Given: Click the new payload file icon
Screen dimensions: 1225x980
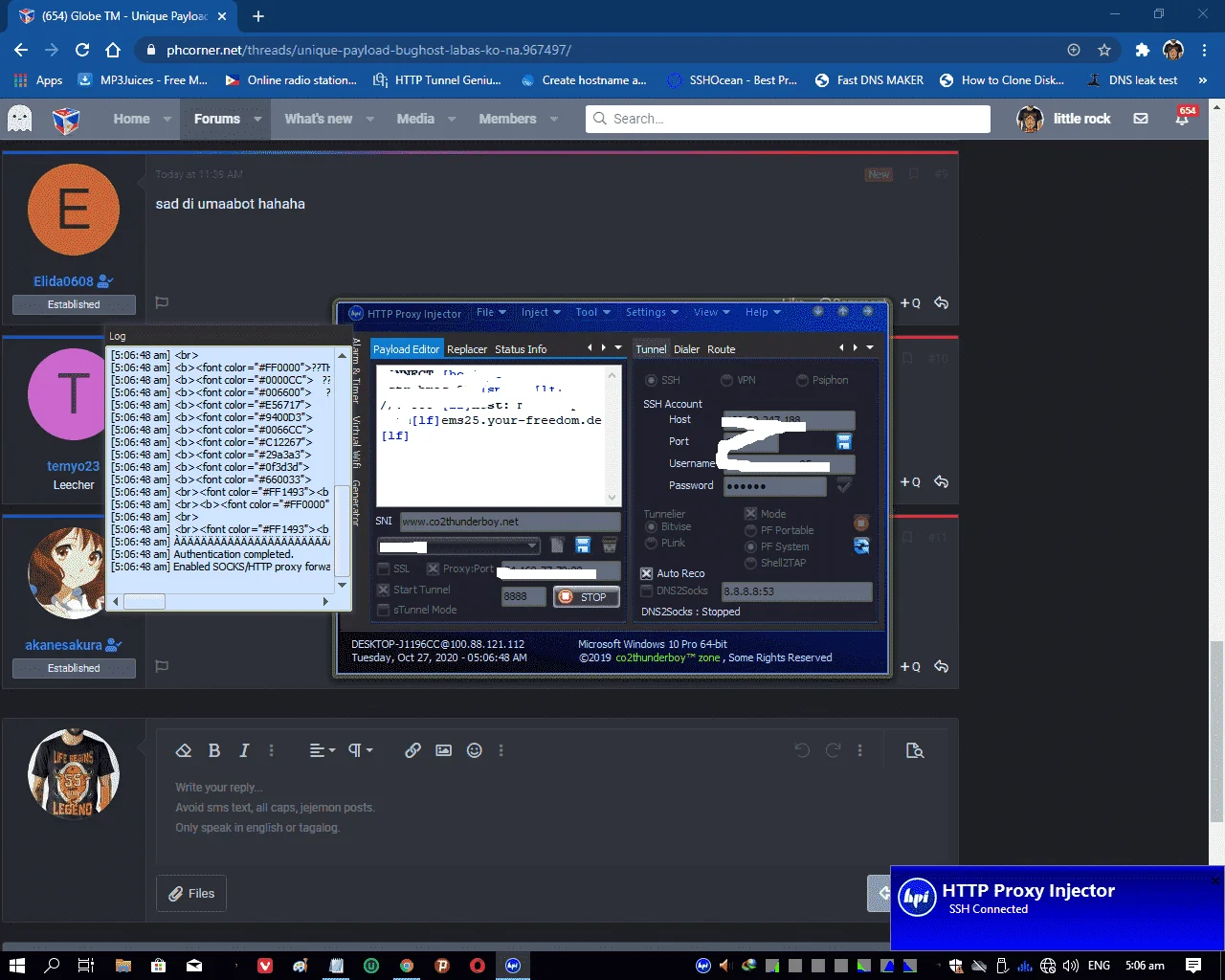Looking at the screenshot, I should coord(558,546).
